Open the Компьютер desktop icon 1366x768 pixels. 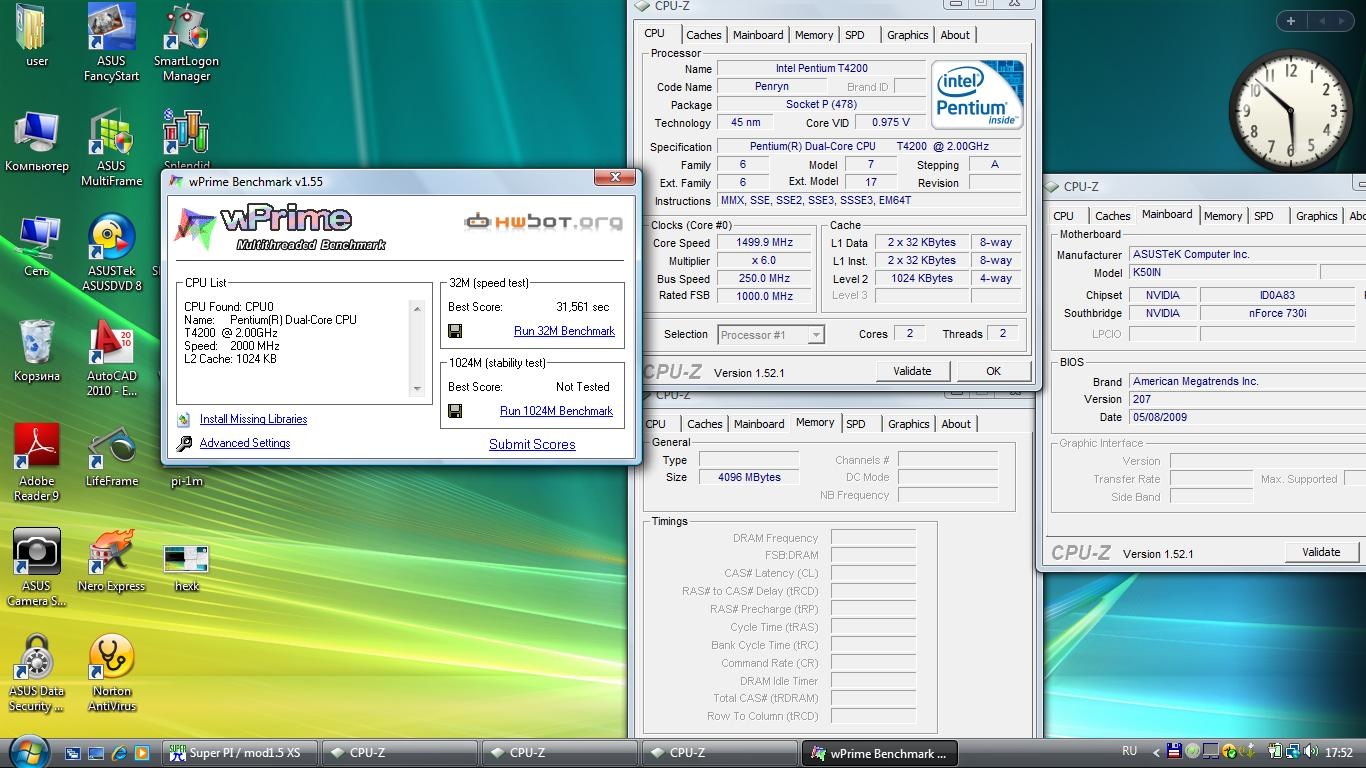pyautogui.click(x=36, y=141)
